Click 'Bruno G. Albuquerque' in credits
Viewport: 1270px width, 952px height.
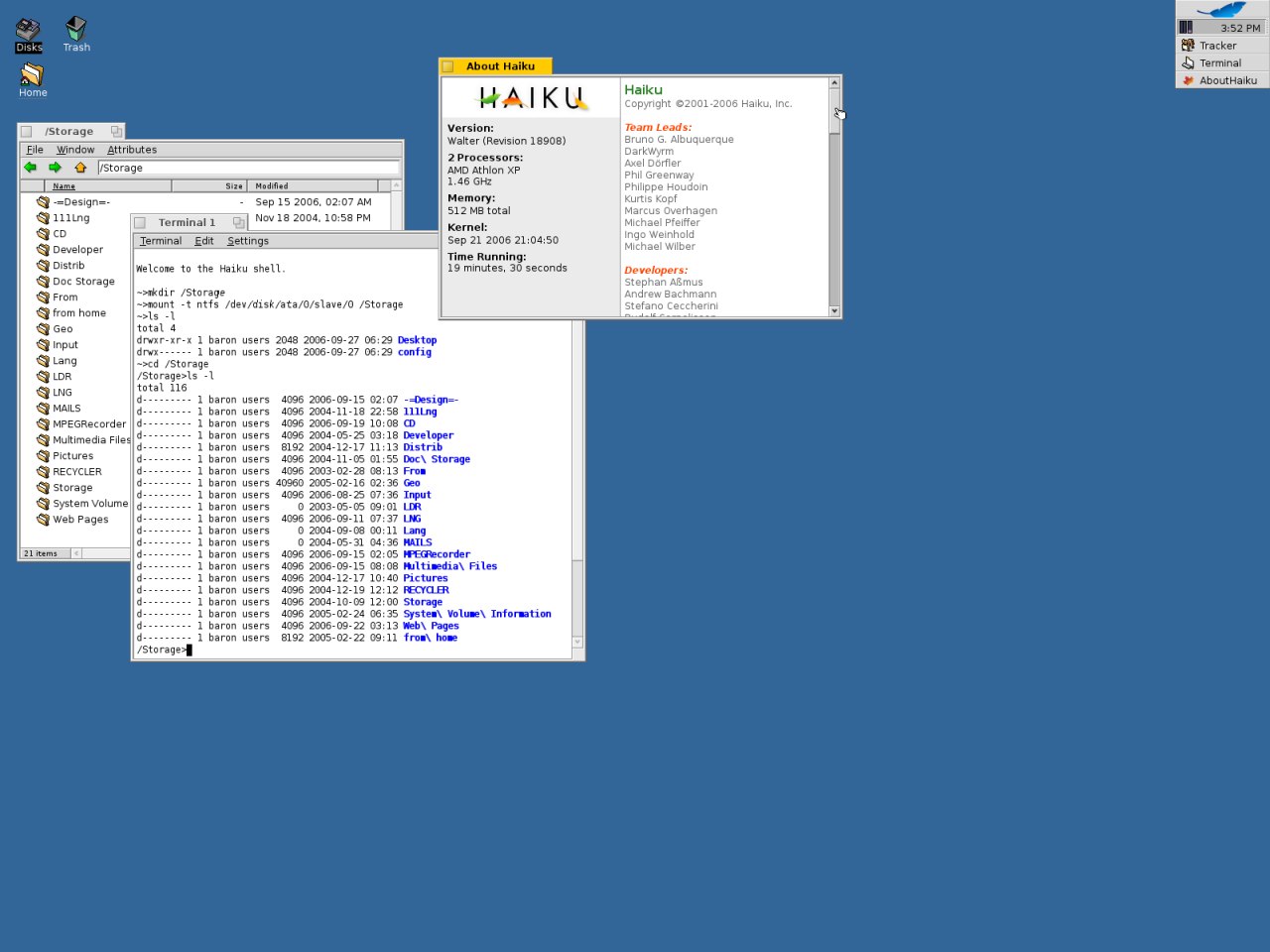point(679,140)
